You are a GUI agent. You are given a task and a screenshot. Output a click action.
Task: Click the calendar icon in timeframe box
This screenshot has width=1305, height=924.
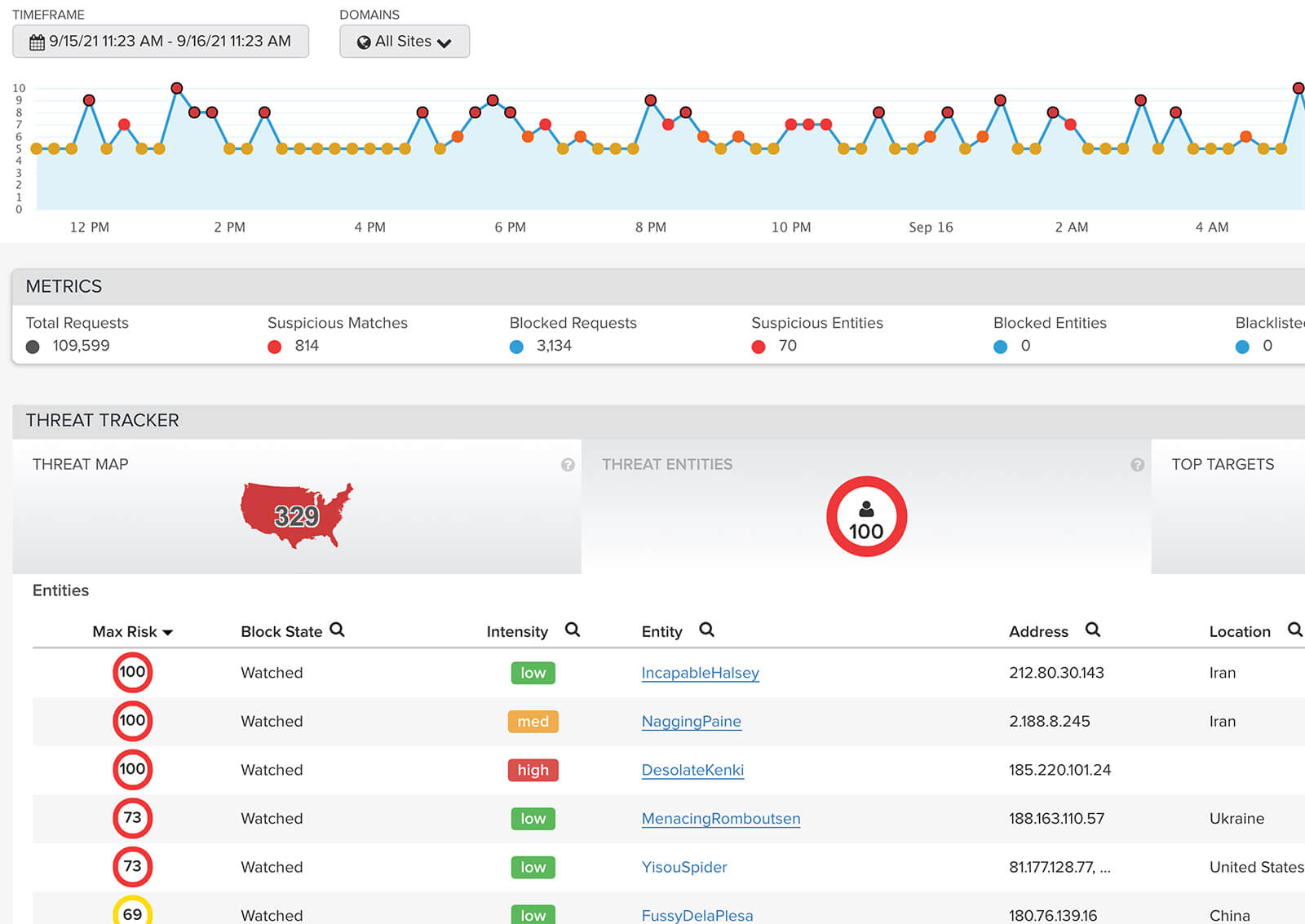(37, 42)
